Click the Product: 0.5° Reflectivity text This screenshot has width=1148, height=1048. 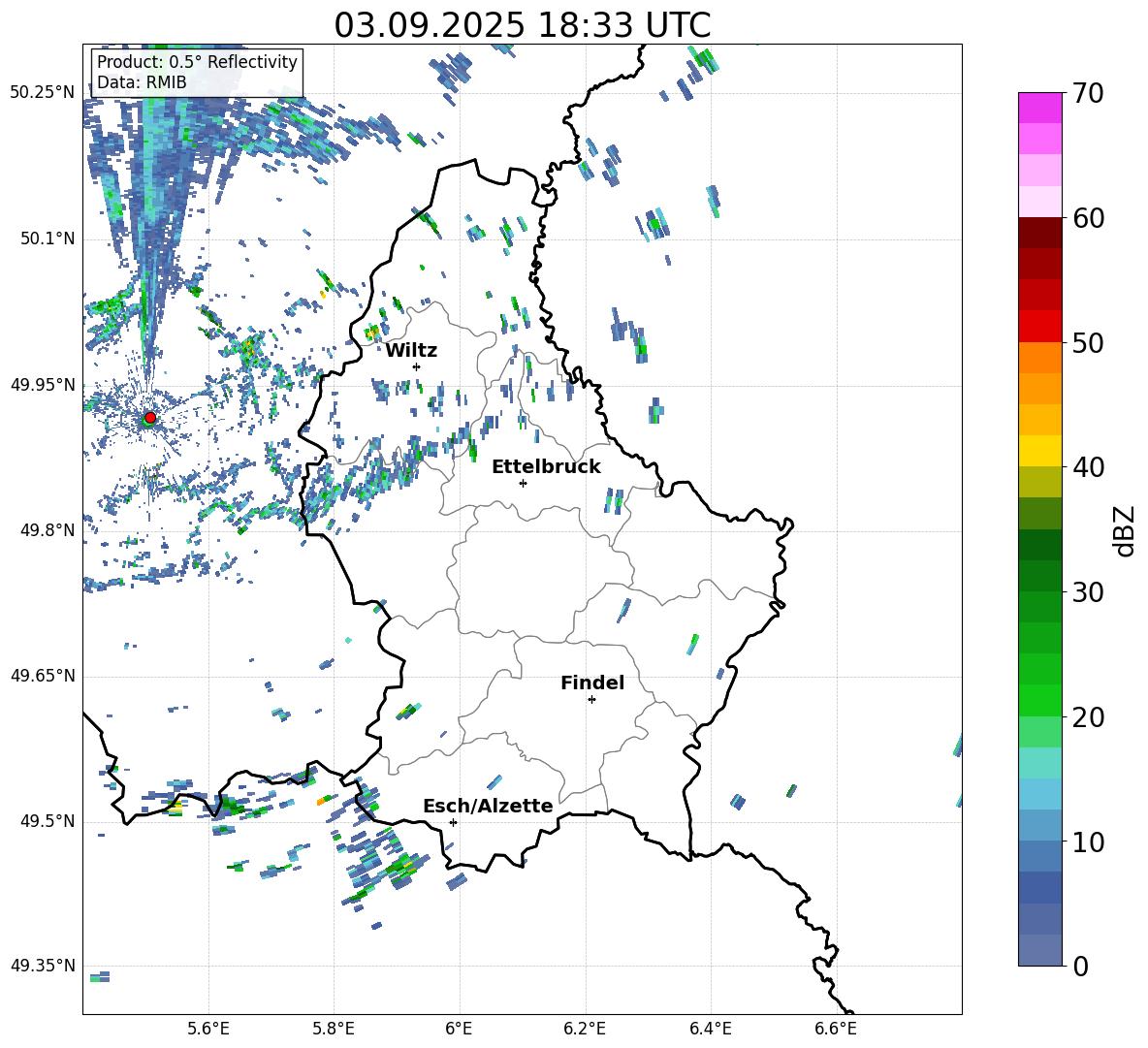[197, 62]
